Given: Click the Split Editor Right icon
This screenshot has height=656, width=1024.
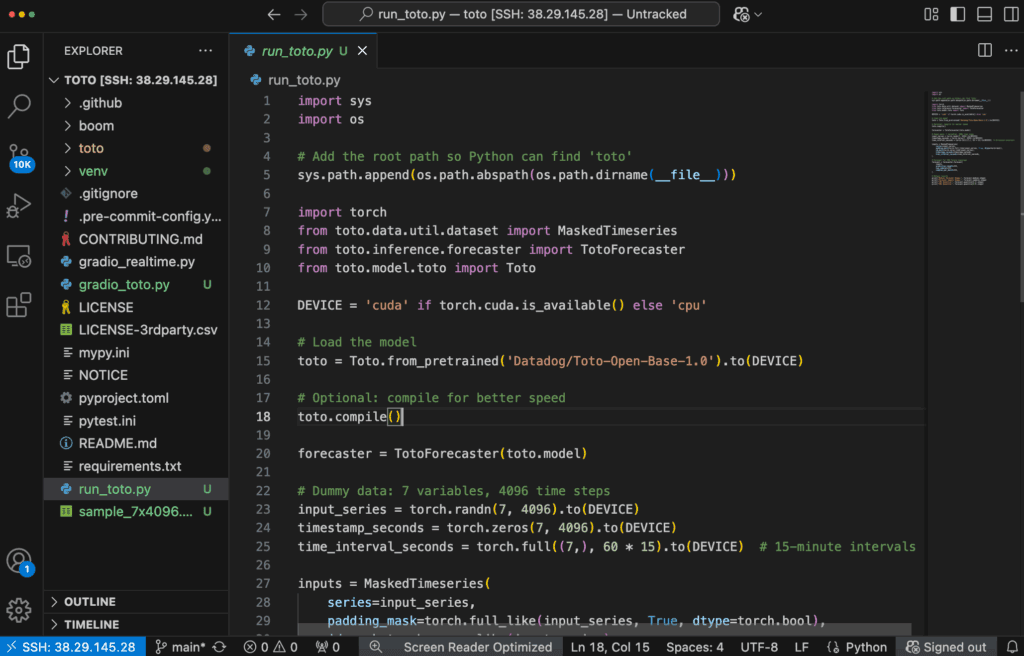Looking at the screenshot, I should pyautogui.click(x=984, y=50).
